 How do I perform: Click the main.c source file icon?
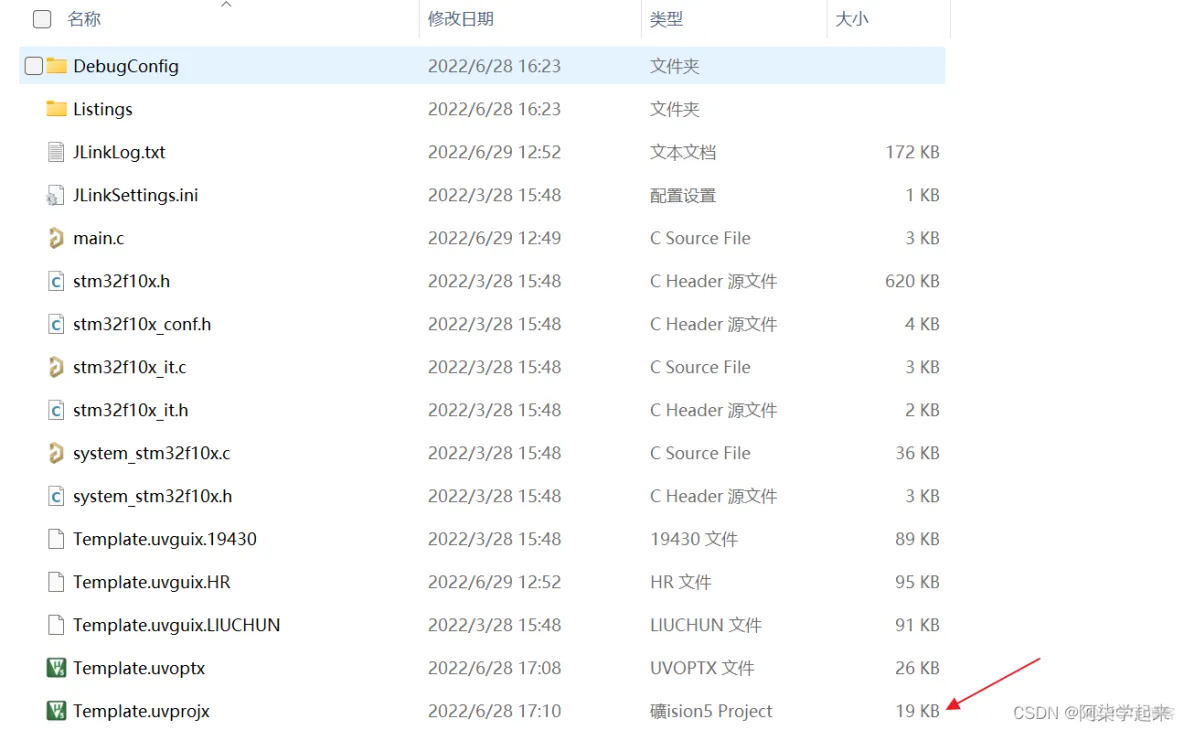click(56, 238)
